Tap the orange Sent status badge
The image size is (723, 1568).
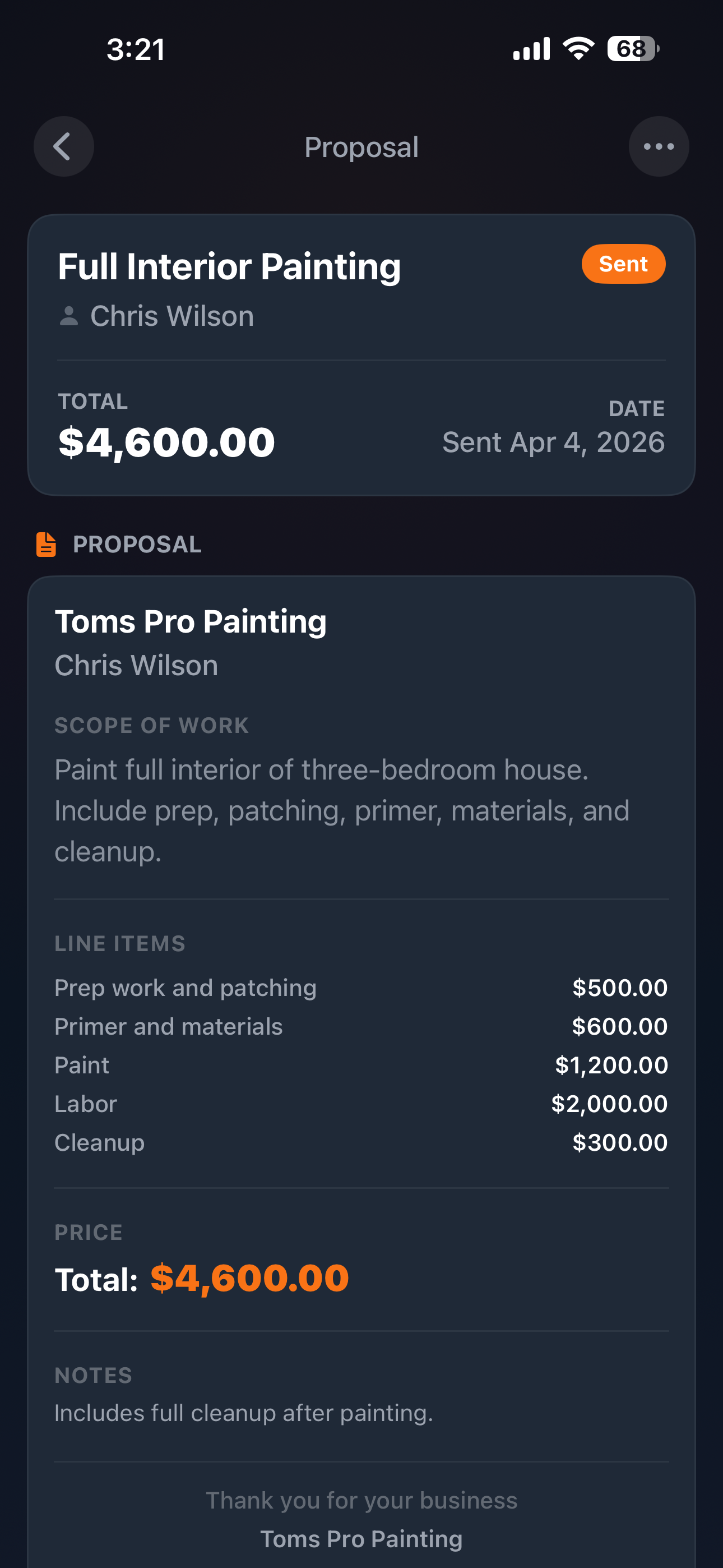pyautogui.click(x=623, y=264)
